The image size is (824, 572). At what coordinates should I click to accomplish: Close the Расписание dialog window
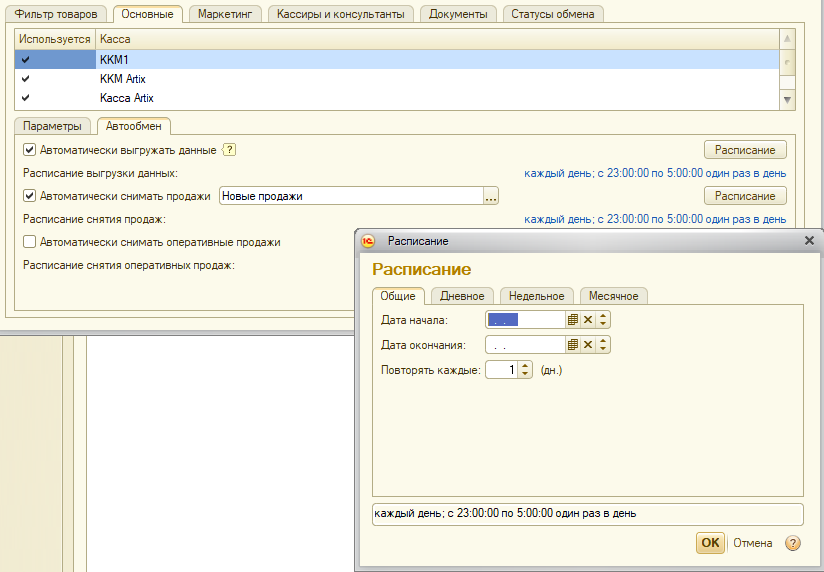click(809, 241)
